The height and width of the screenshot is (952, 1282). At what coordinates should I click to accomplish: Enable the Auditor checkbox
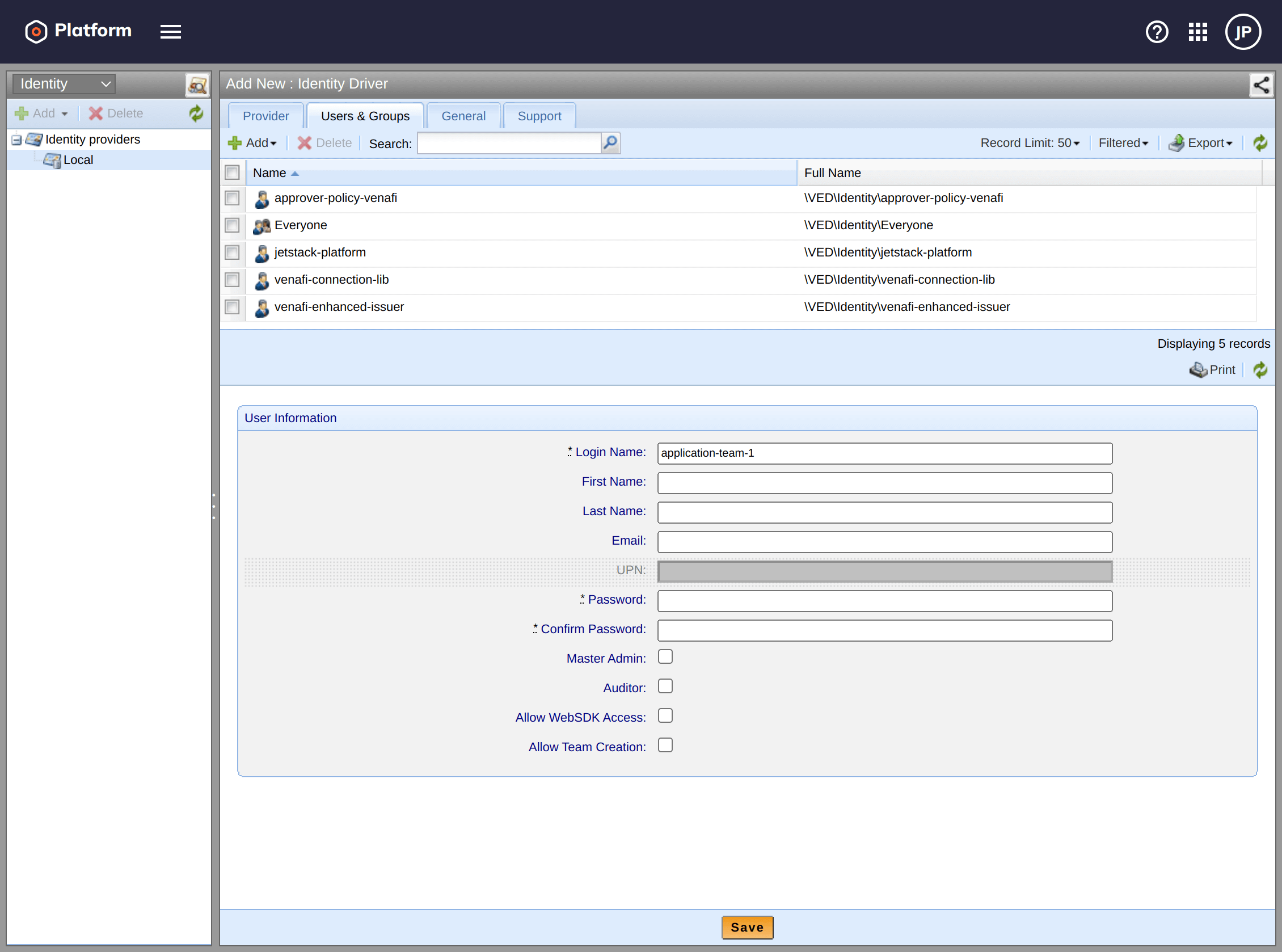(665, 686)
